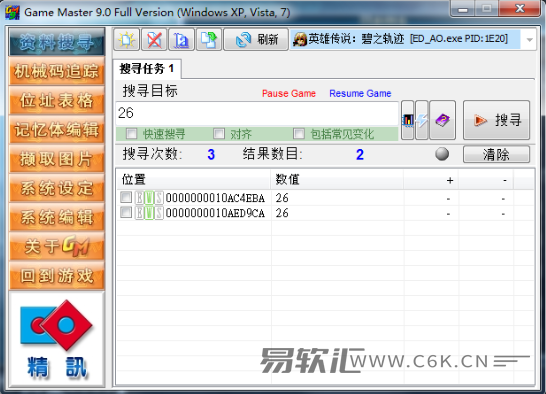Viewport: 546px width, 394px height.
Task: Click the 搜寻 search button
Action: 496,120
